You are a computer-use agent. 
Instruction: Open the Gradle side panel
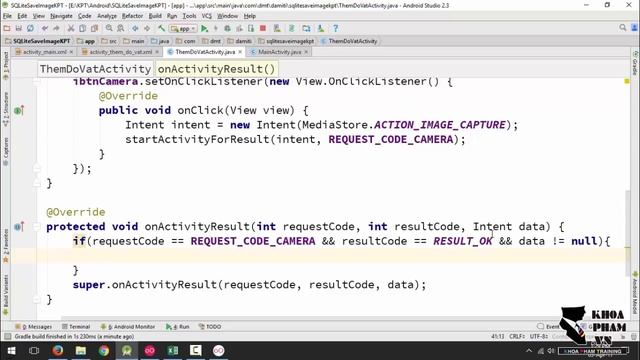[635, 63]
